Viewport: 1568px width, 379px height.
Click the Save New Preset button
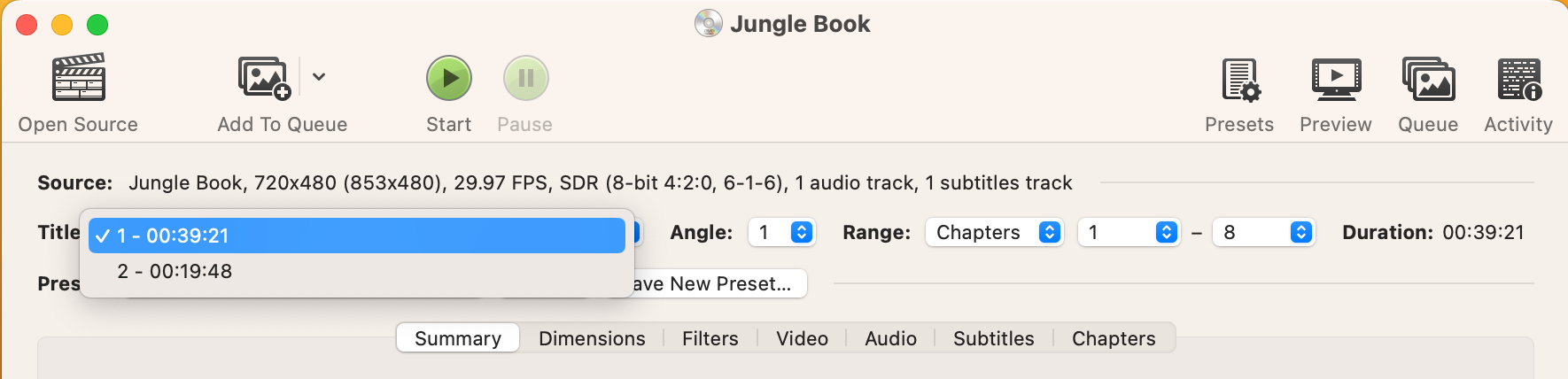point(713,283)
